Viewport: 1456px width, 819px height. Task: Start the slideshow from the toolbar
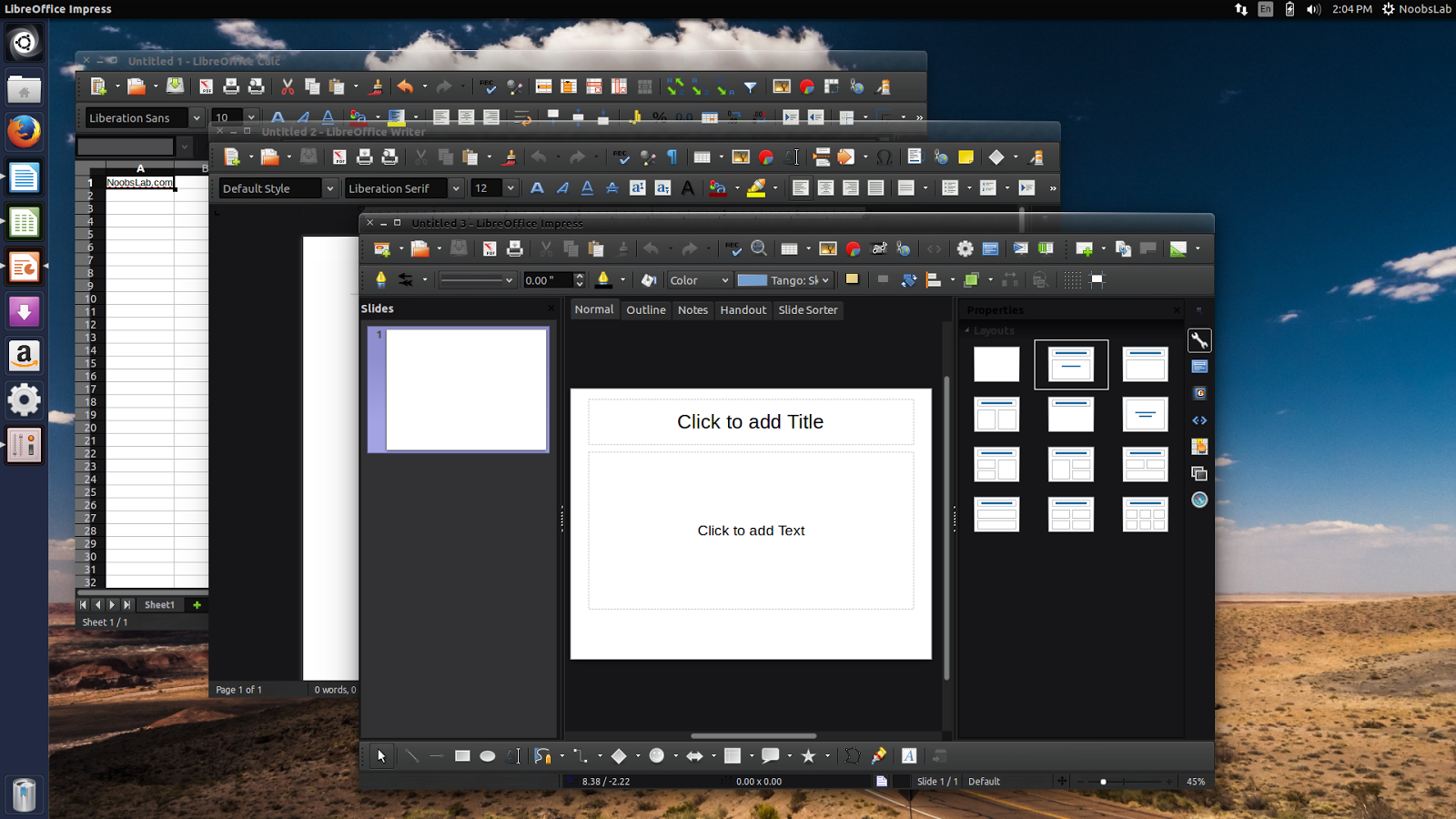tap(1020, 248)
